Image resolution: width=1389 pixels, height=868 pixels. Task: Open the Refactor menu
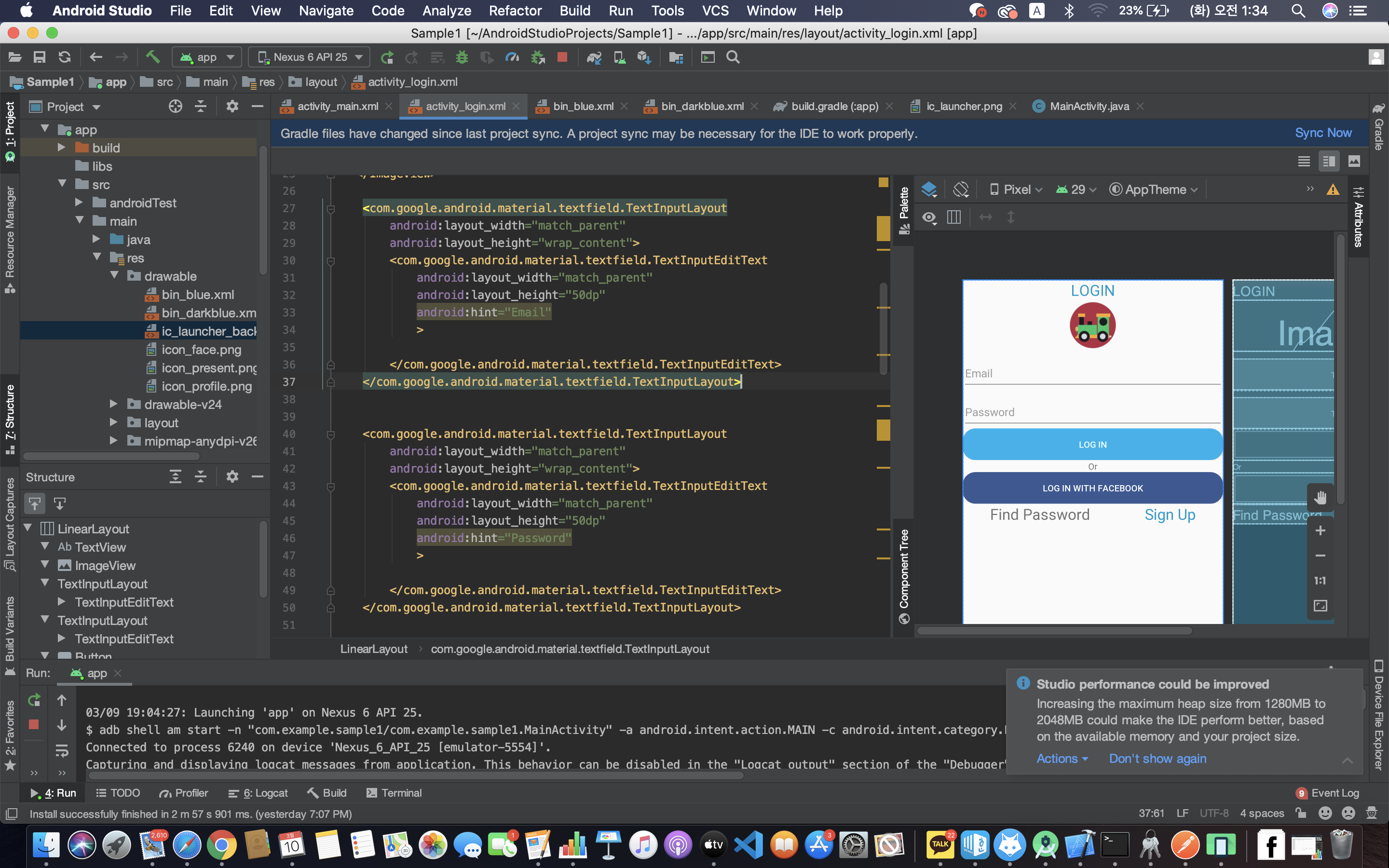(x=515, y=10)
